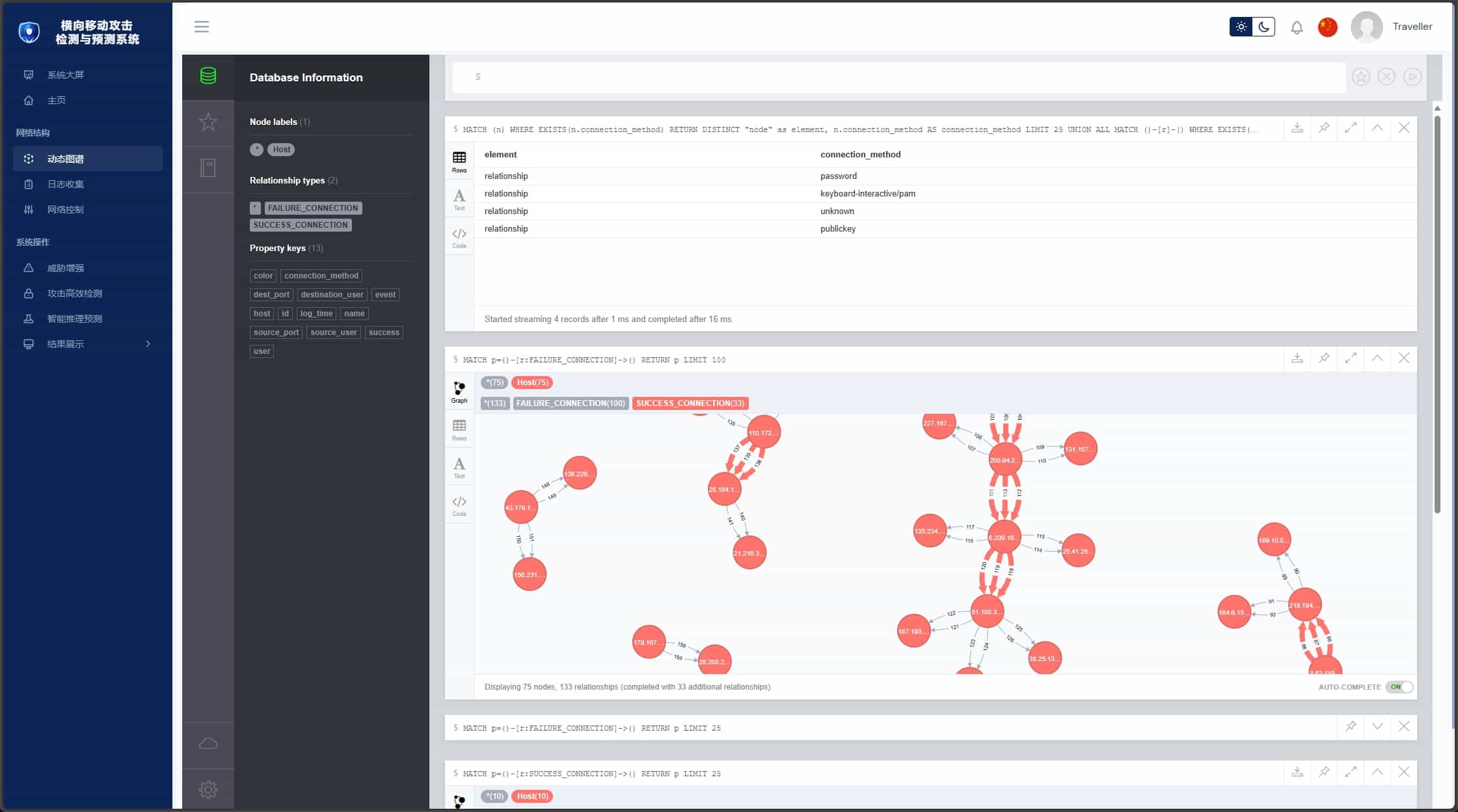This screenshot has height=812, width=1458.
Task: Select Rows view in first result frame
Action: click(x=459, y=162)
